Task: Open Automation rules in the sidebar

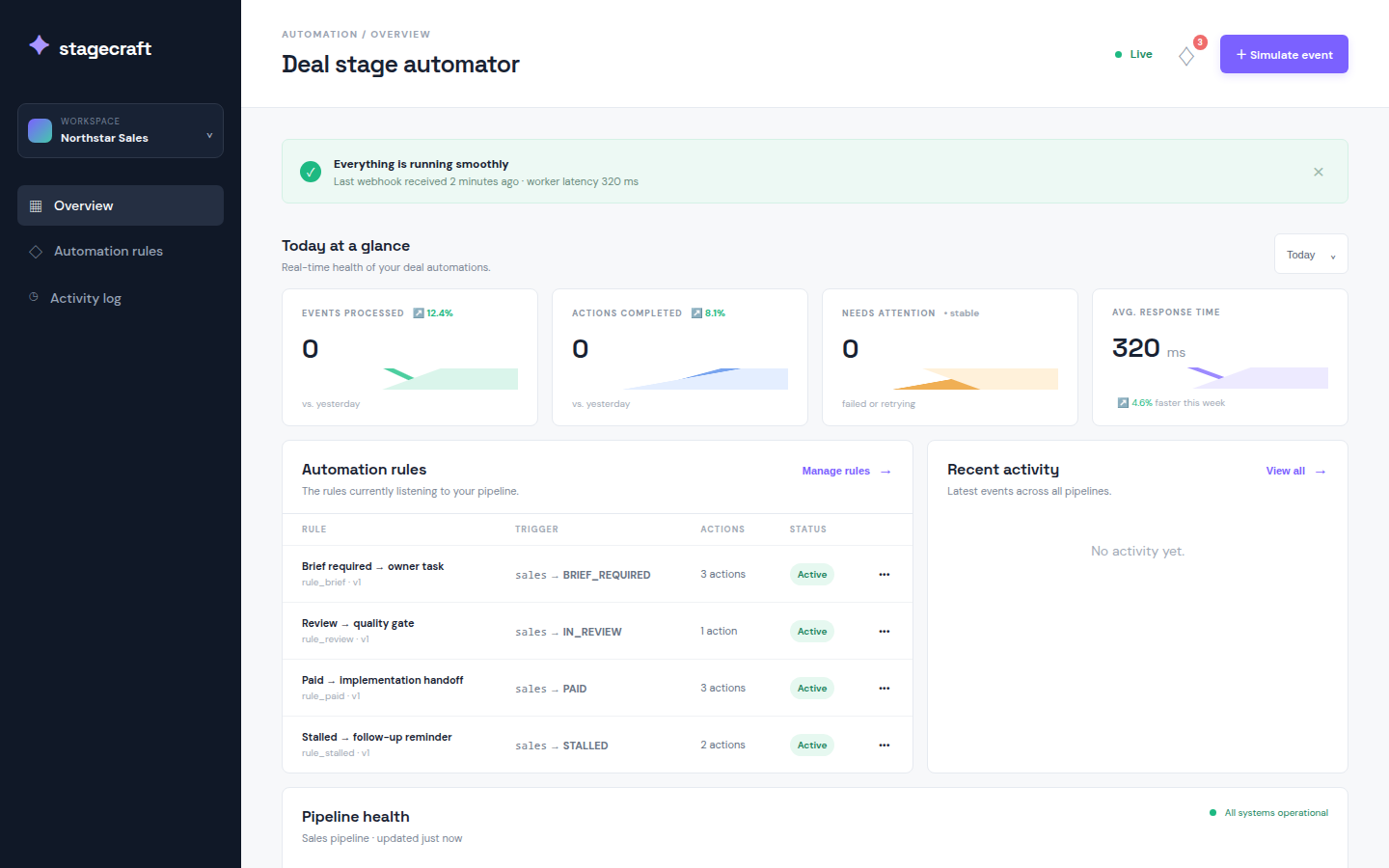Action: 121,251
